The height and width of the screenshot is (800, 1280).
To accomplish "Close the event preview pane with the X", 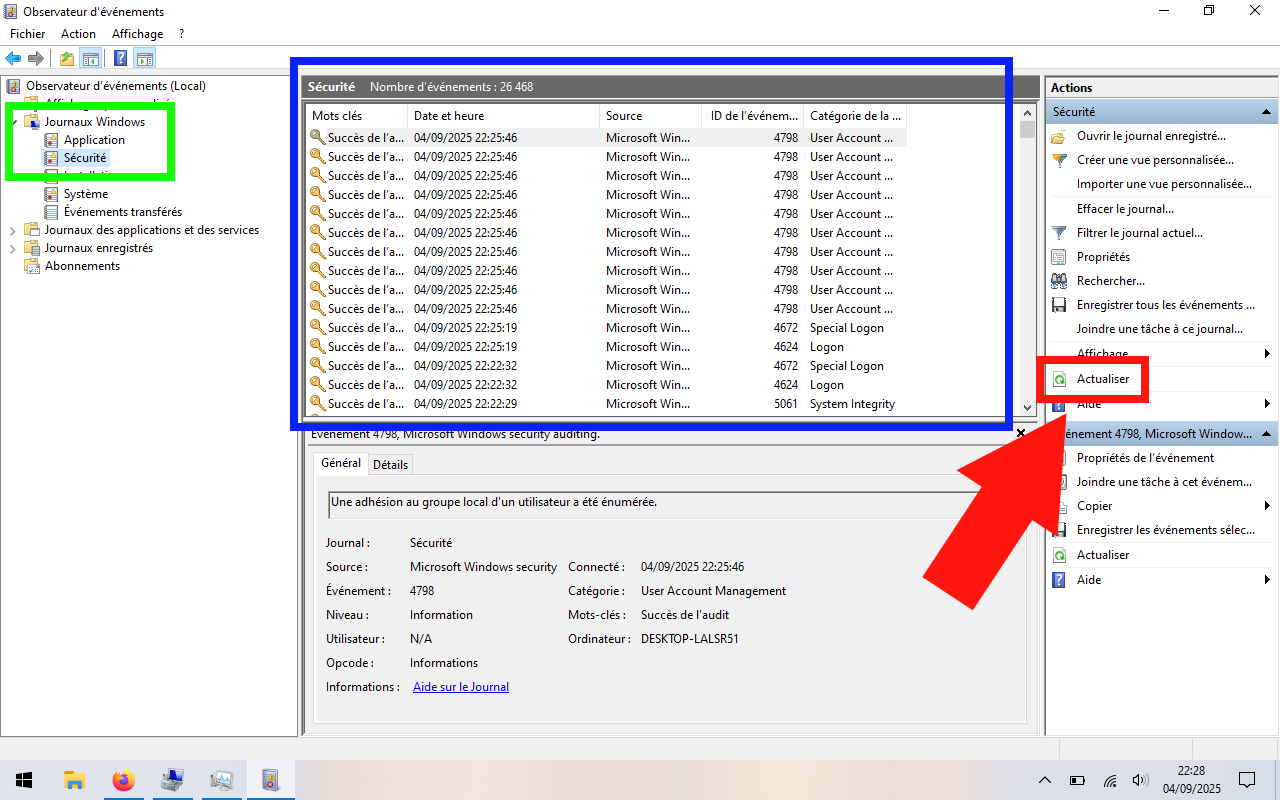I will coord(1021,434).
